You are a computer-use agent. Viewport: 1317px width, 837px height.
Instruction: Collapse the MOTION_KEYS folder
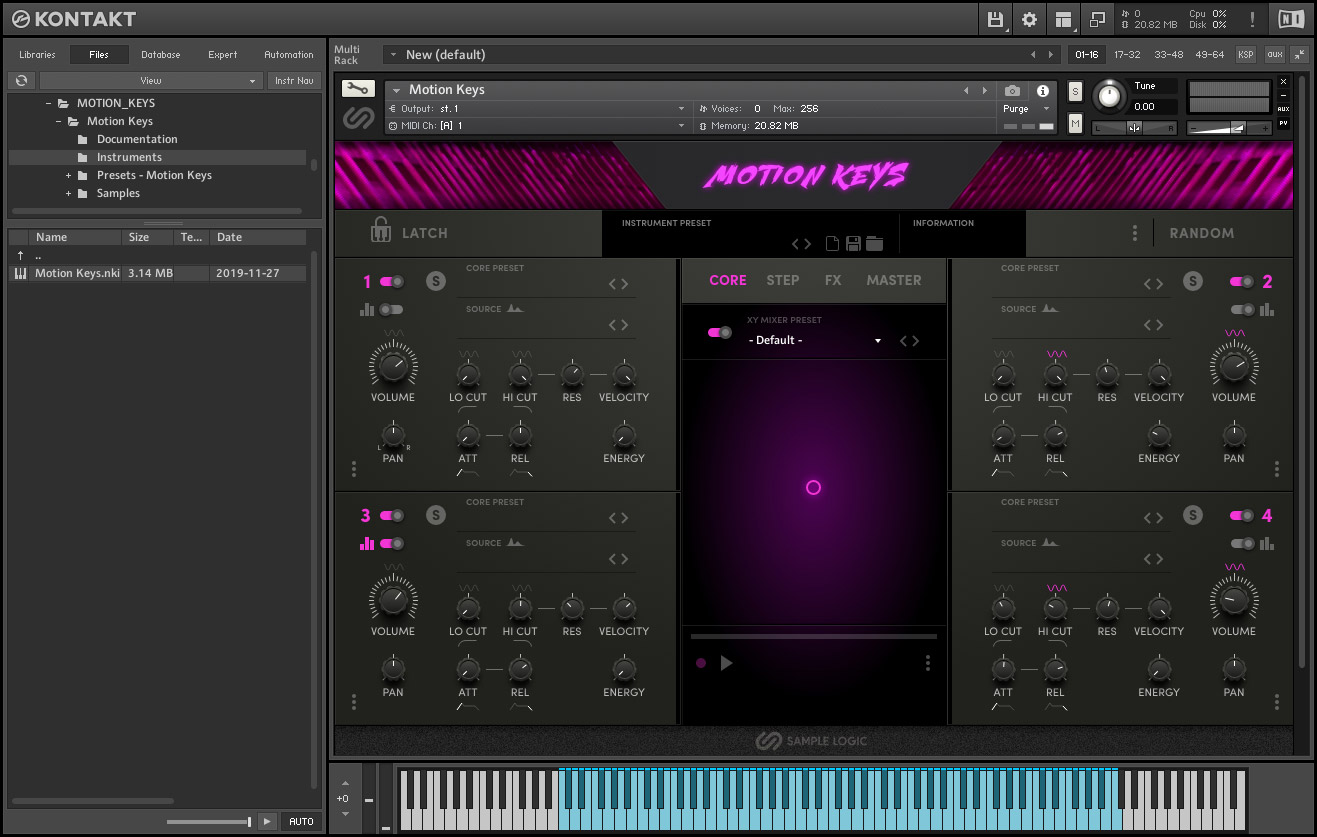(49, 104)
